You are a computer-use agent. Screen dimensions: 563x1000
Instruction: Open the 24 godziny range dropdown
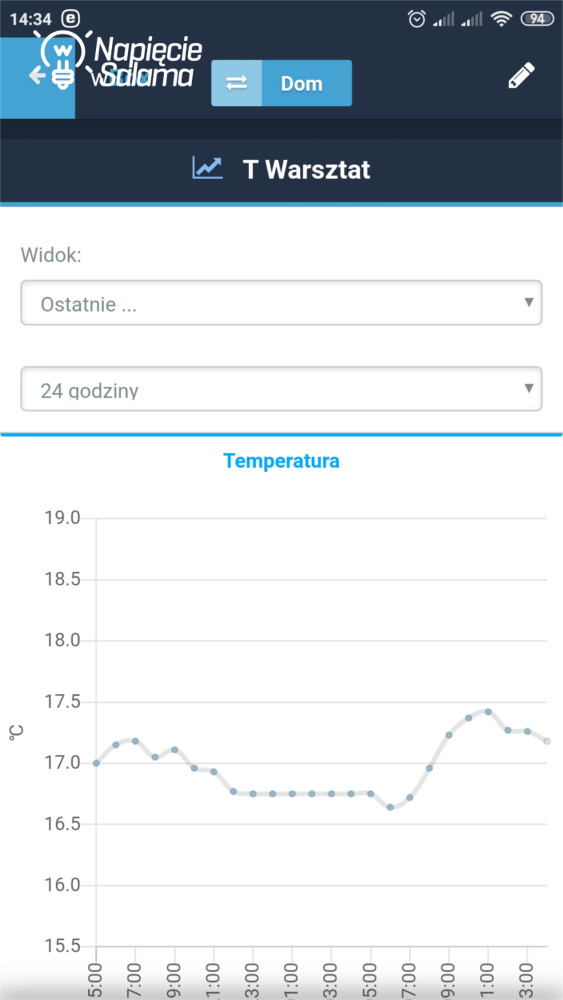point(281,389)
